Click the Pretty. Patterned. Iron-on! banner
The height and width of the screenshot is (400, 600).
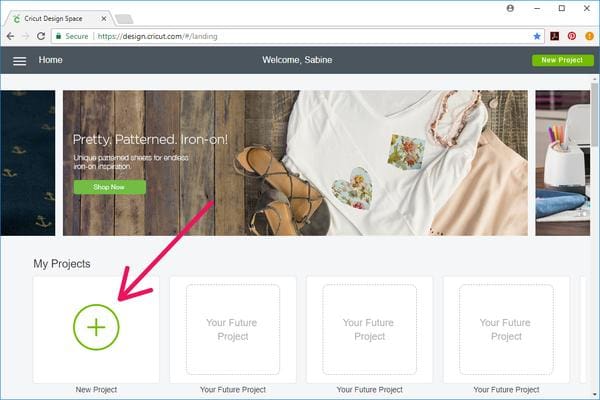[295, 163]
